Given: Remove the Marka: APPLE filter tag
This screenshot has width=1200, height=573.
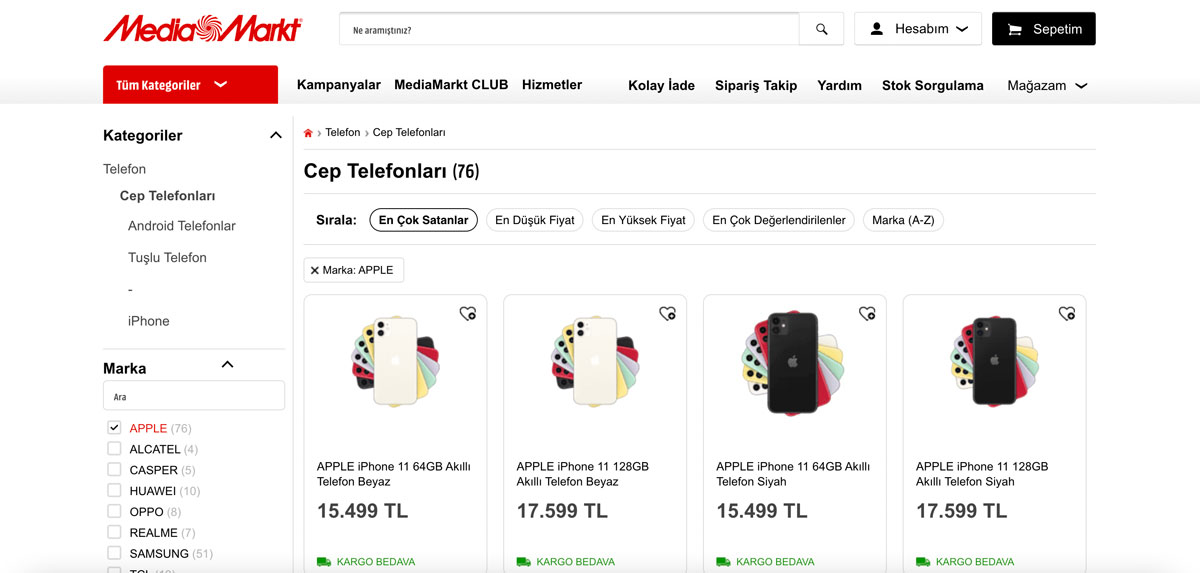Looking at the screenshot, I should [315, 270].
